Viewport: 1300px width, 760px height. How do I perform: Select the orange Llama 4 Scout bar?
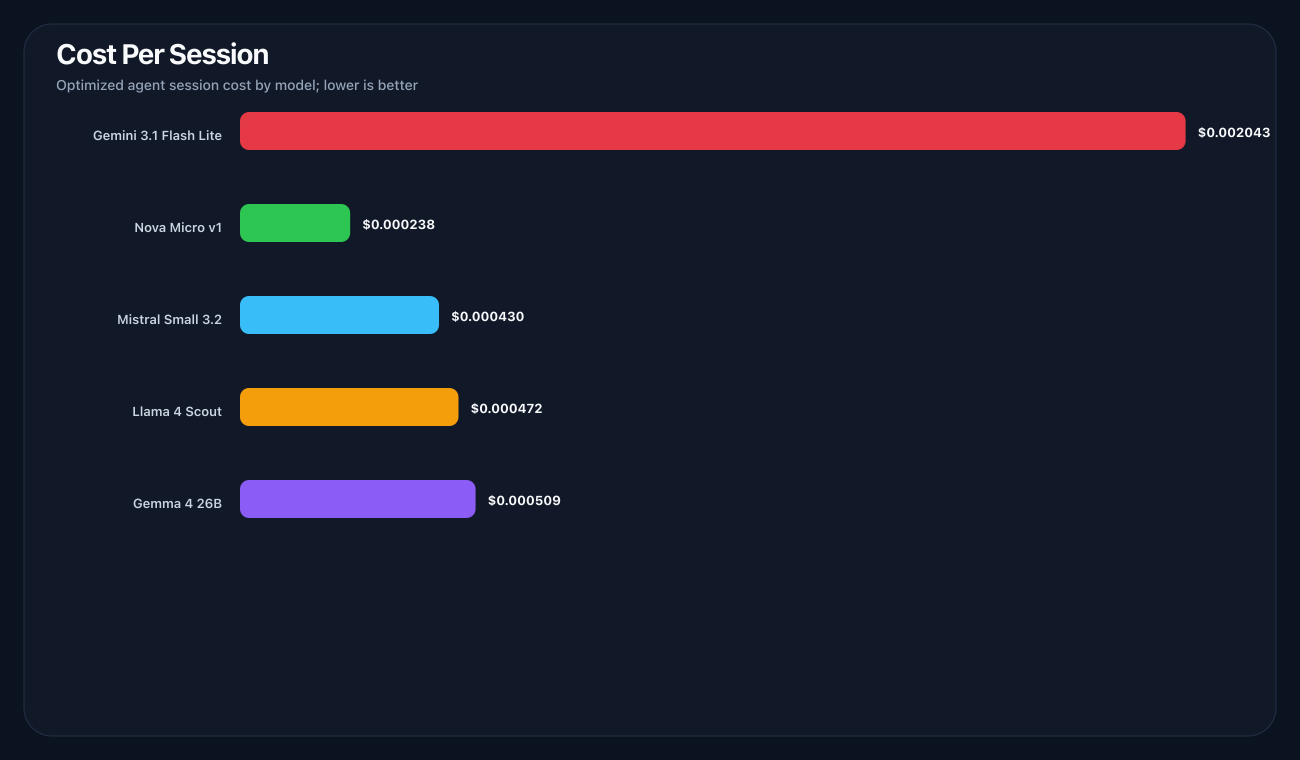[x=349, y=407]
